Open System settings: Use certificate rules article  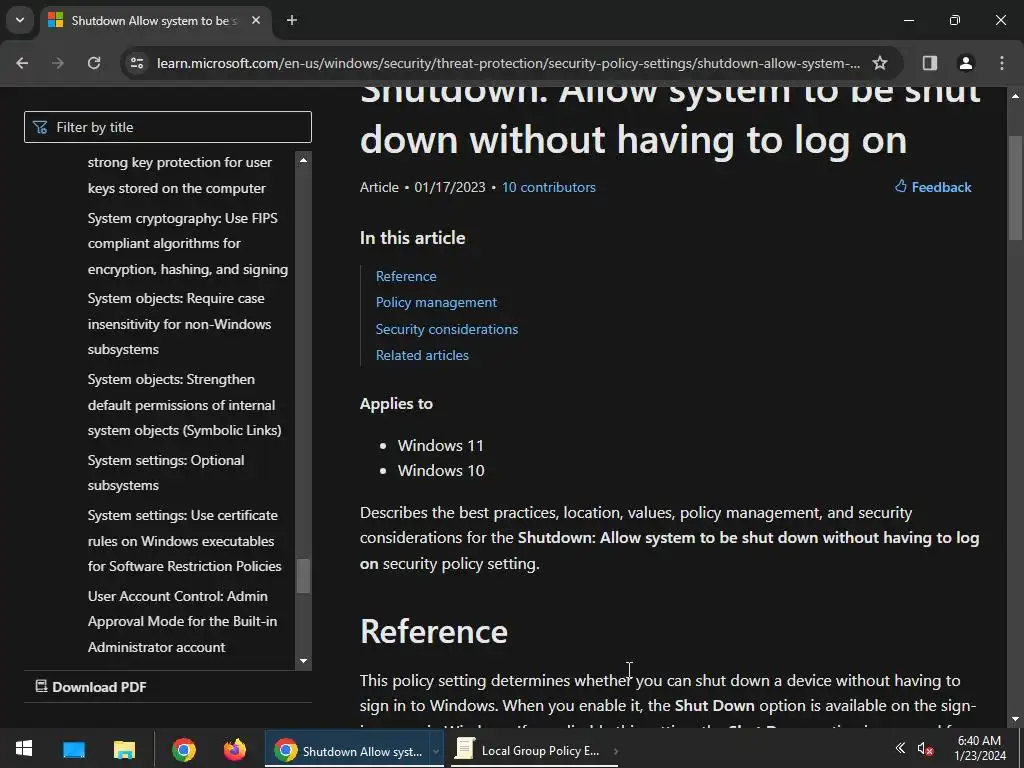click(x=184, y=541)
